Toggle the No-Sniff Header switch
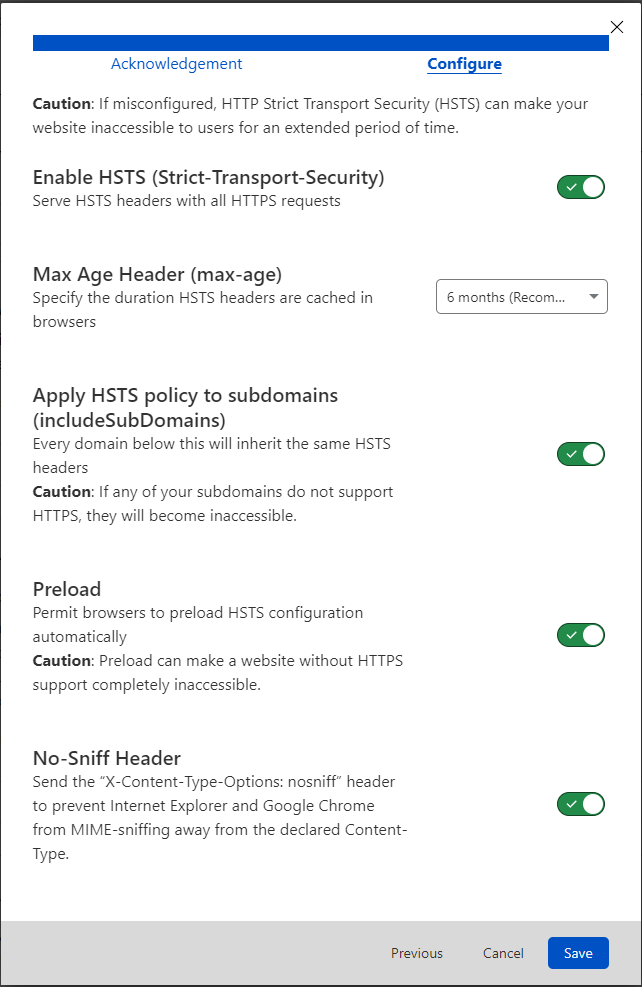 [x=581, y=804]
